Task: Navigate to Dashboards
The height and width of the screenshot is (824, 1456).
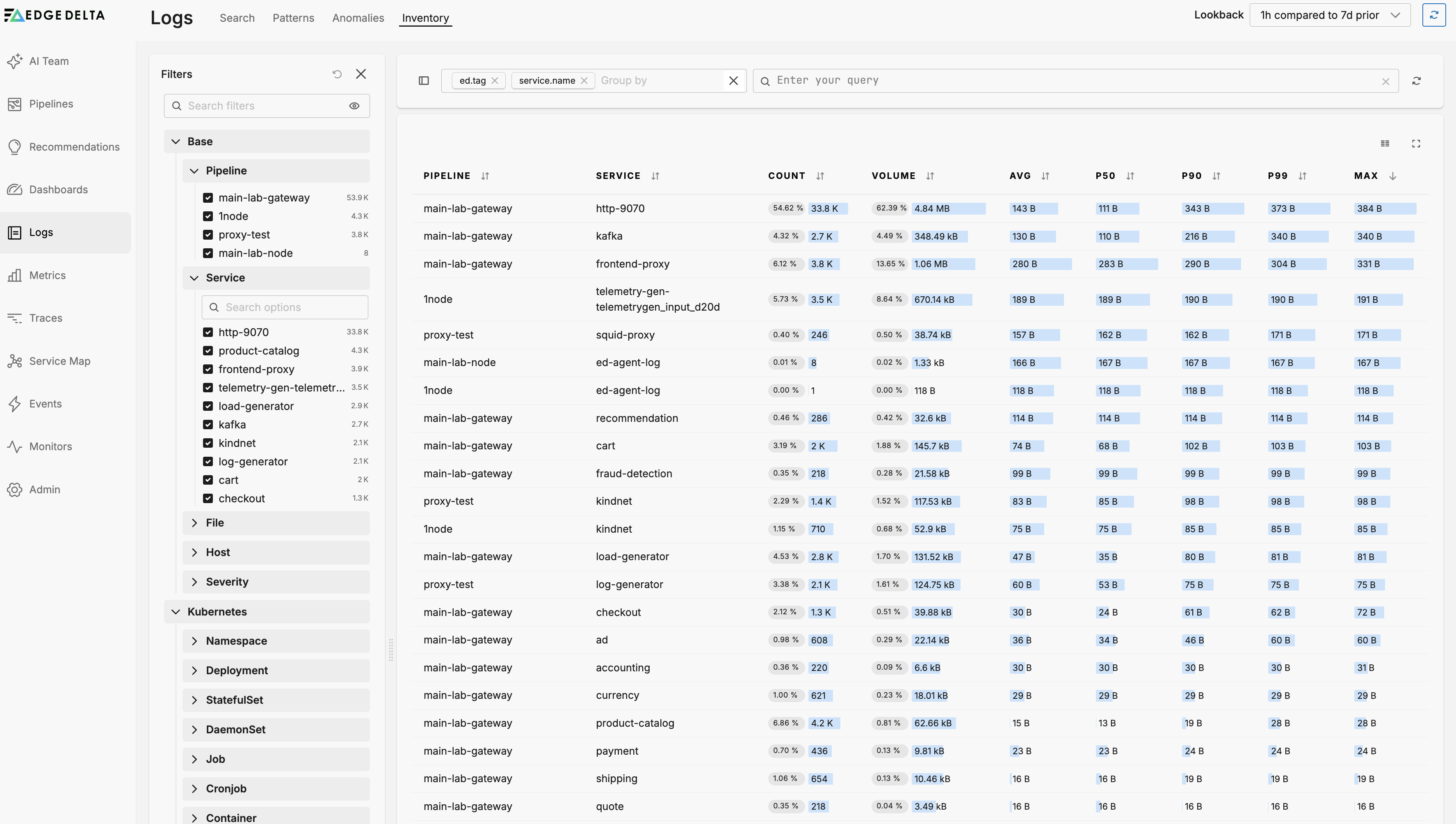Action: click(x=58, y=189)
